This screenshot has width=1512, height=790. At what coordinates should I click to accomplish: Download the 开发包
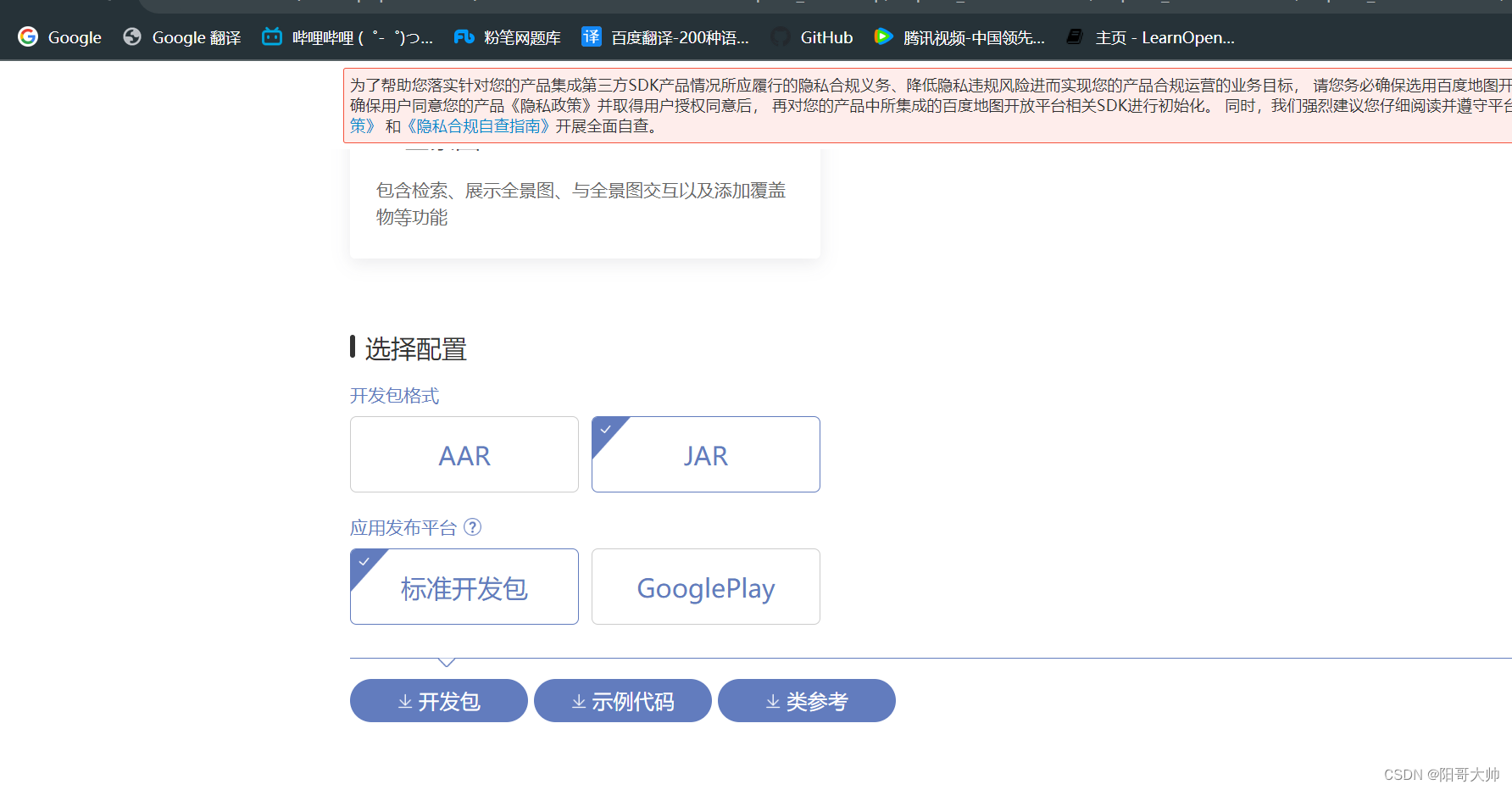click(x=439, y=701)
